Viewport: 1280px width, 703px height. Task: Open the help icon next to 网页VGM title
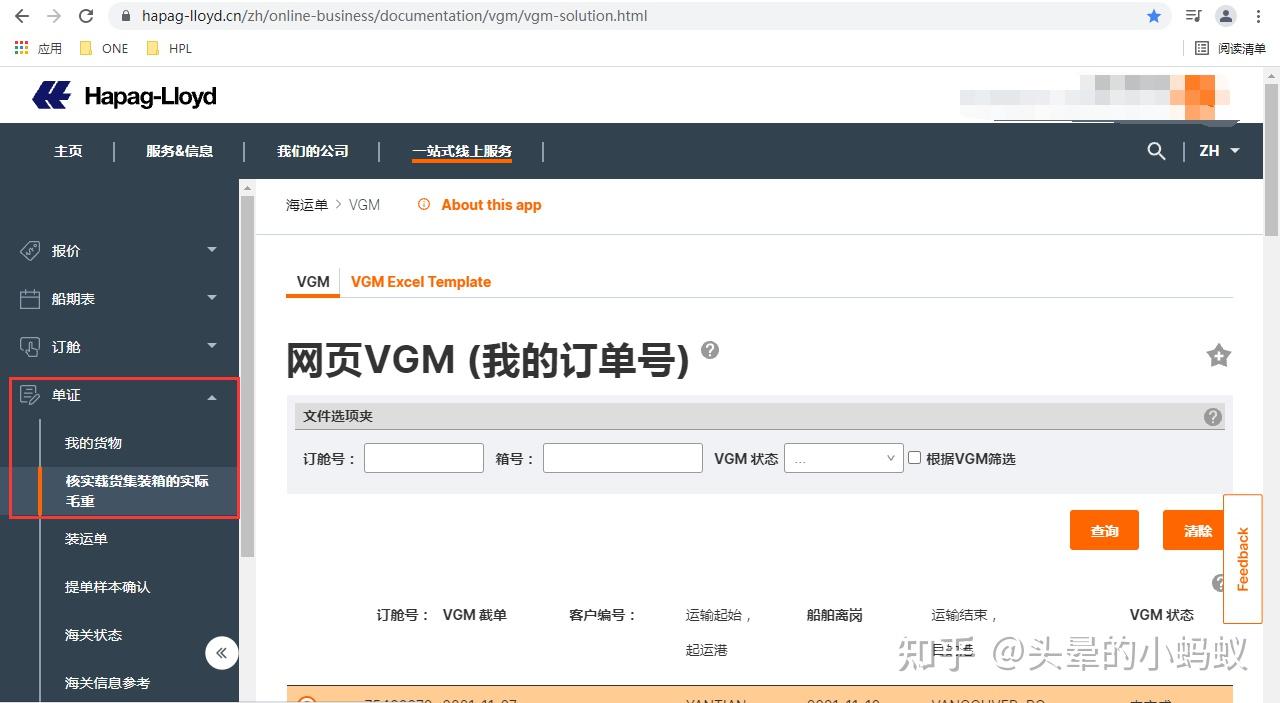coord(710,350)
